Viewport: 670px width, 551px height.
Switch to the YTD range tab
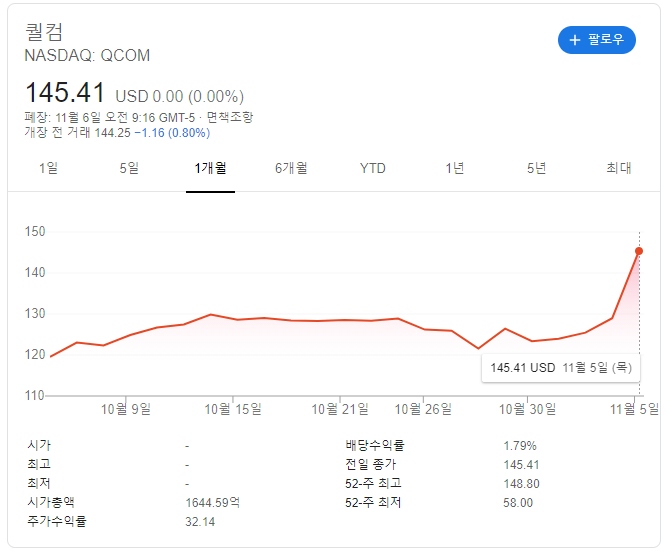(373, 168)
